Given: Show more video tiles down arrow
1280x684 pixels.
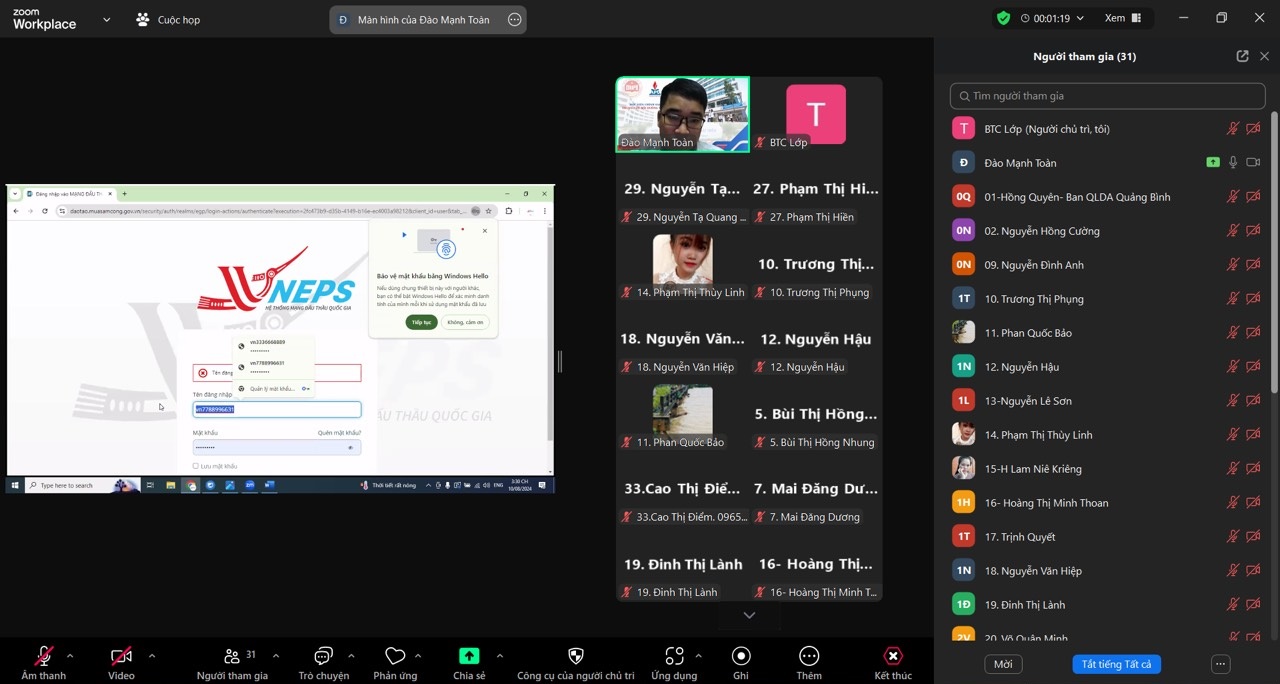Looking at the screenshot, I should coord(749,615).
